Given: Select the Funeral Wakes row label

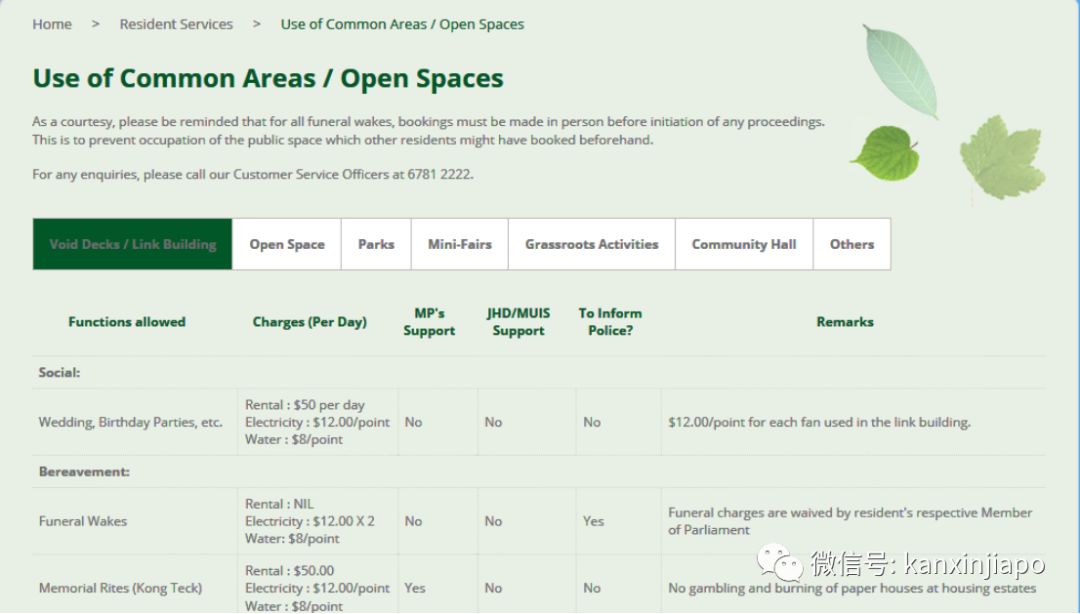Looking at the screenshot, I should tap(83, 521).
